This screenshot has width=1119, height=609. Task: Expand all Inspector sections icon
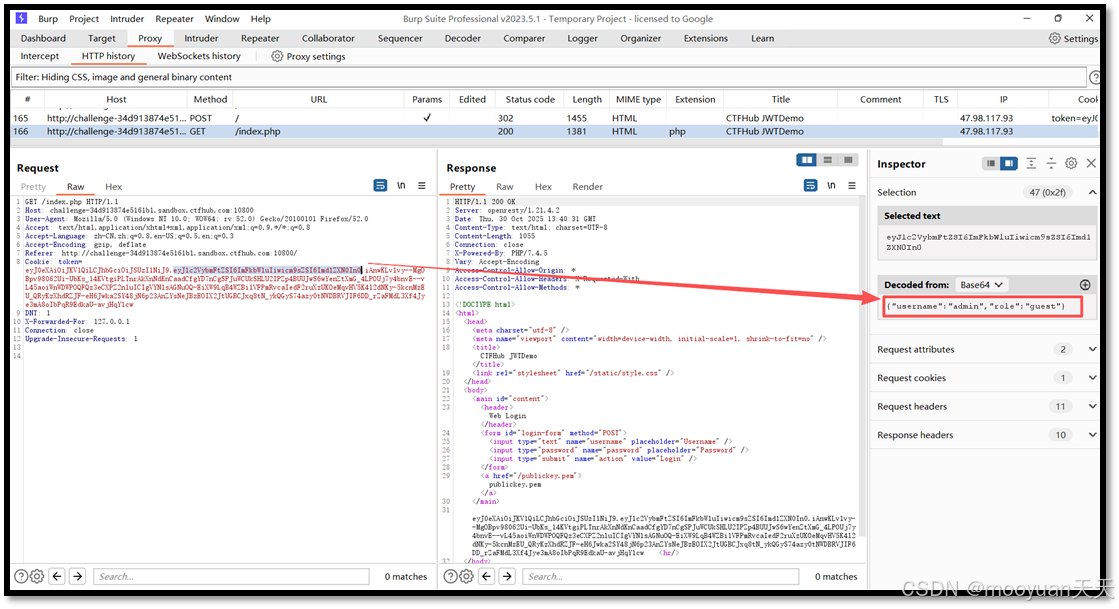tap(1031, 163)
